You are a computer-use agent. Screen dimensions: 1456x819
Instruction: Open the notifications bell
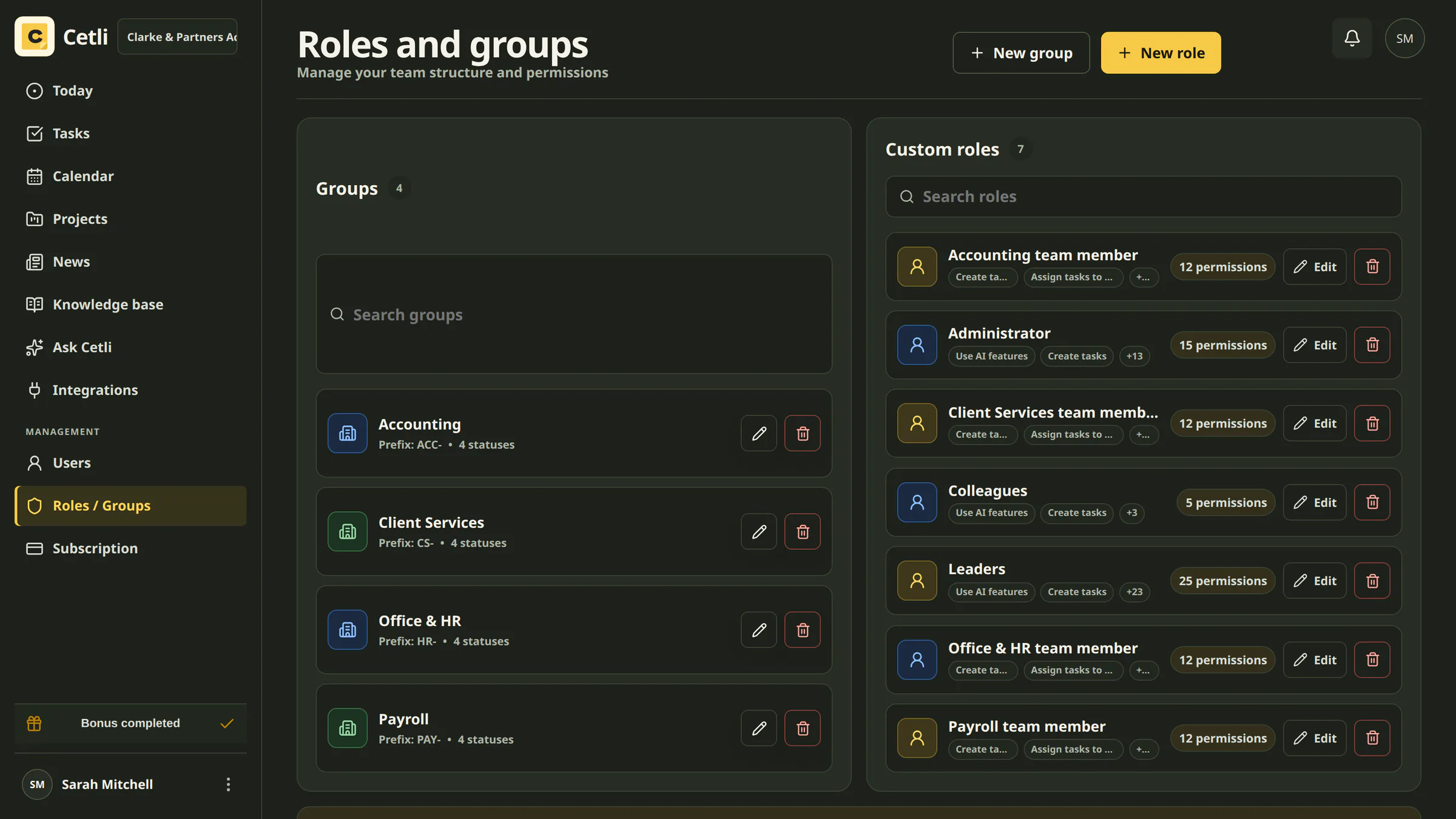coord(1352,38)
